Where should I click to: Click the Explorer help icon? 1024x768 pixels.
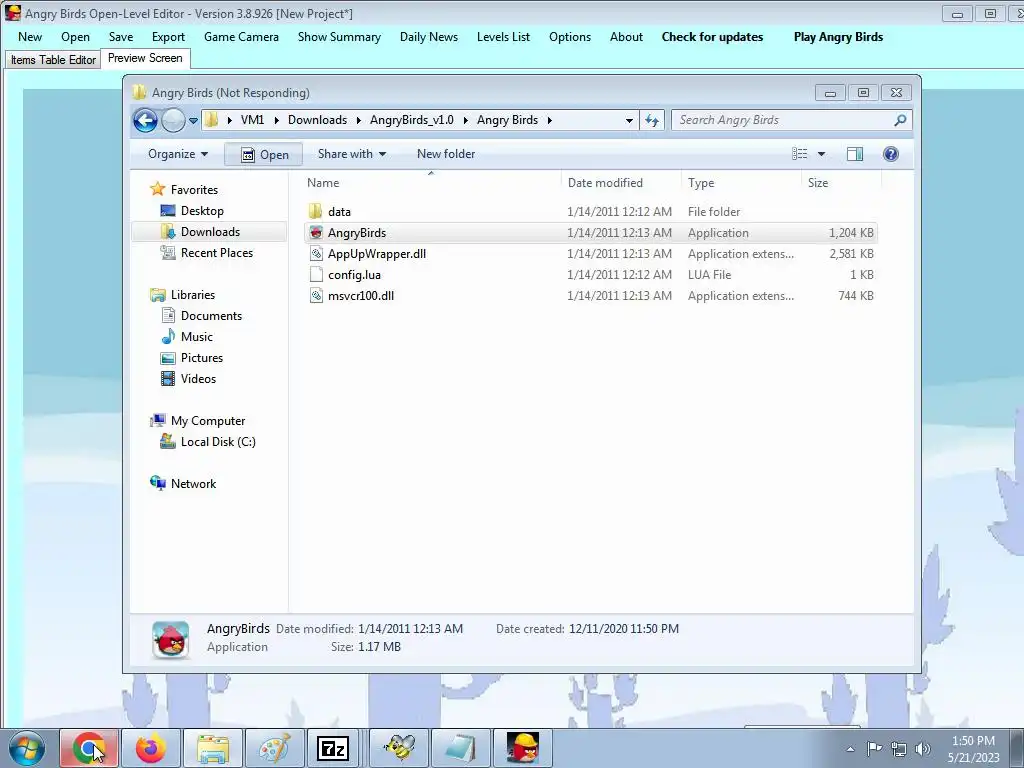tap(891, 154)
